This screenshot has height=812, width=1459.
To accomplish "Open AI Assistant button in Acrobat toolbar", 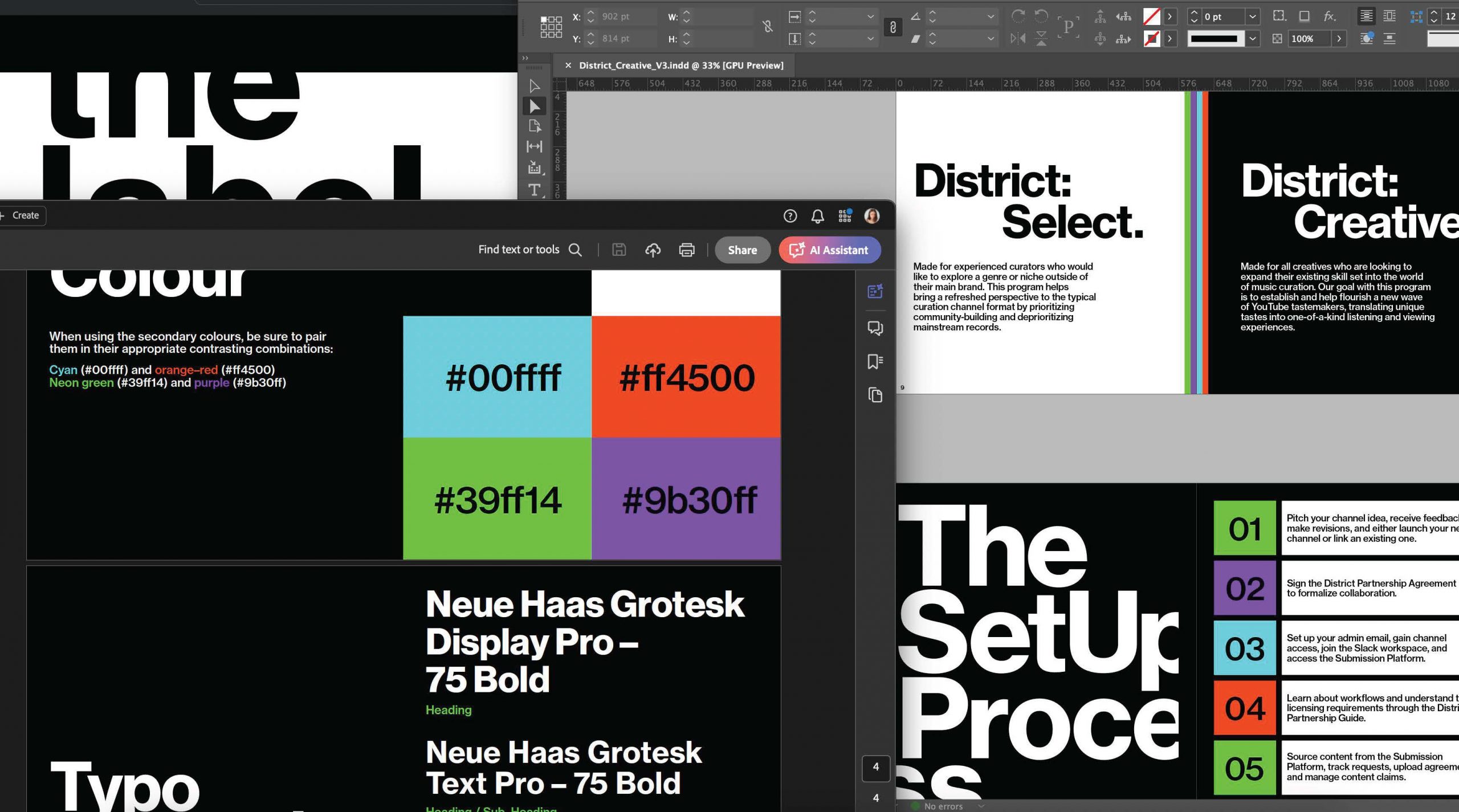I will coord(829,250).
